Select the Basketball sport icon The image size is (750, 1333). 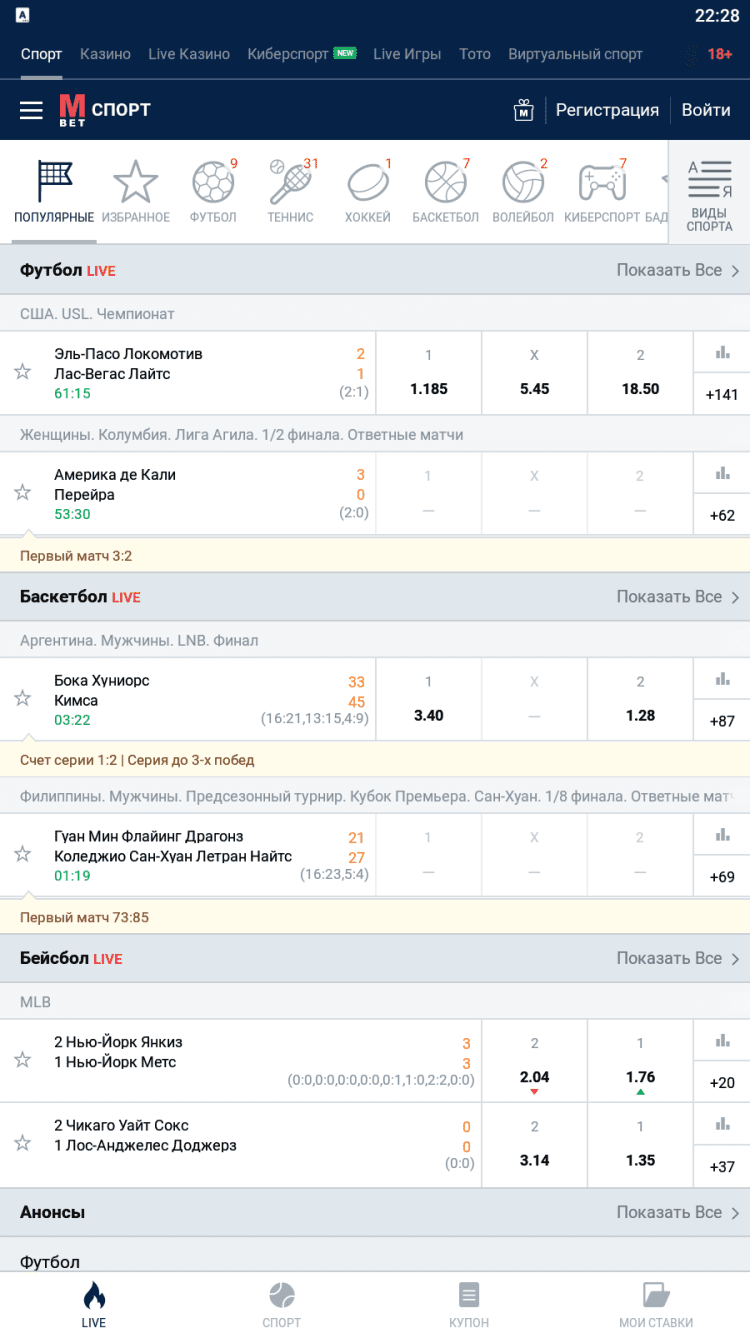pyautogui.click(x=446, y=192)
